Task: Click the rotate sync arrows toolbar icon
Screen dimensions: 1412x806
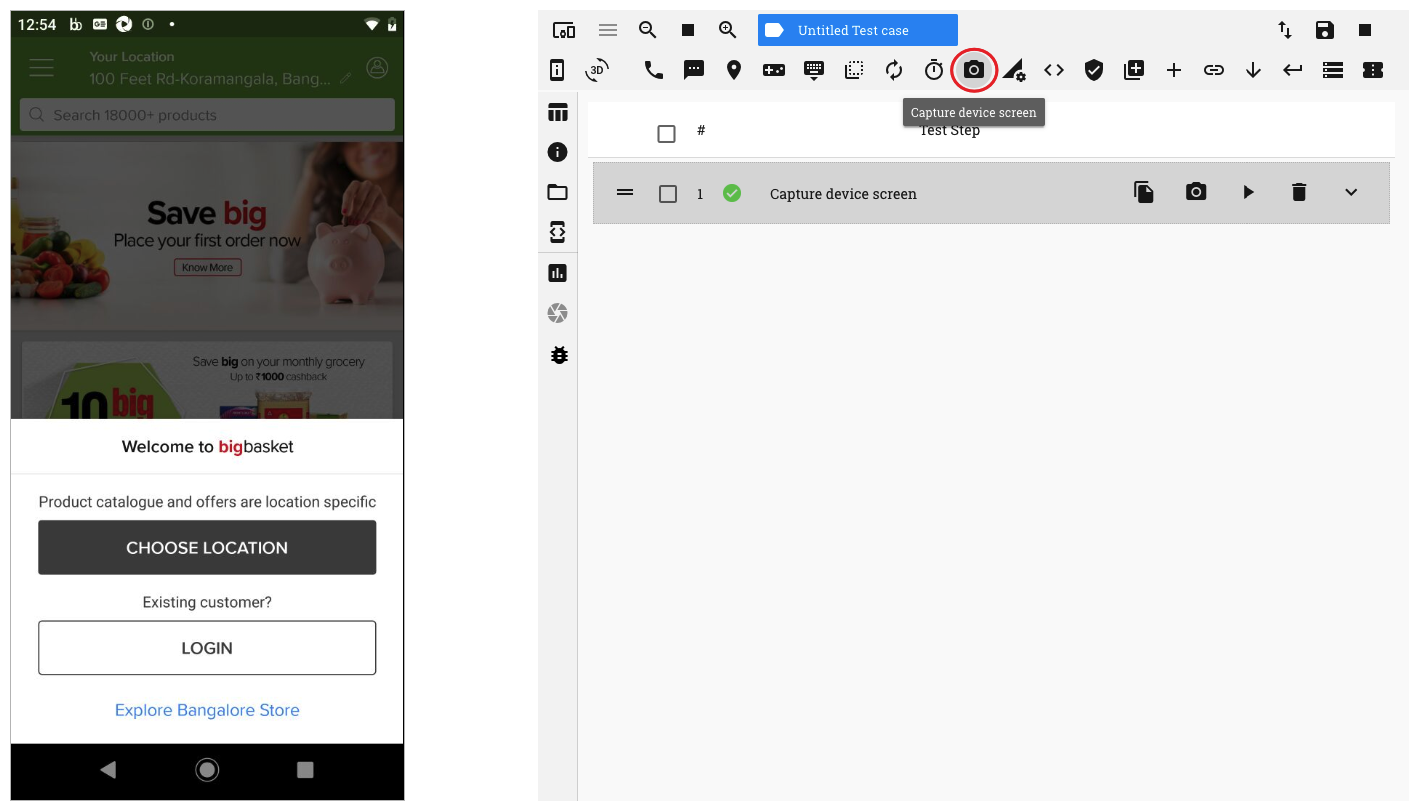Action: pos(894,70)
